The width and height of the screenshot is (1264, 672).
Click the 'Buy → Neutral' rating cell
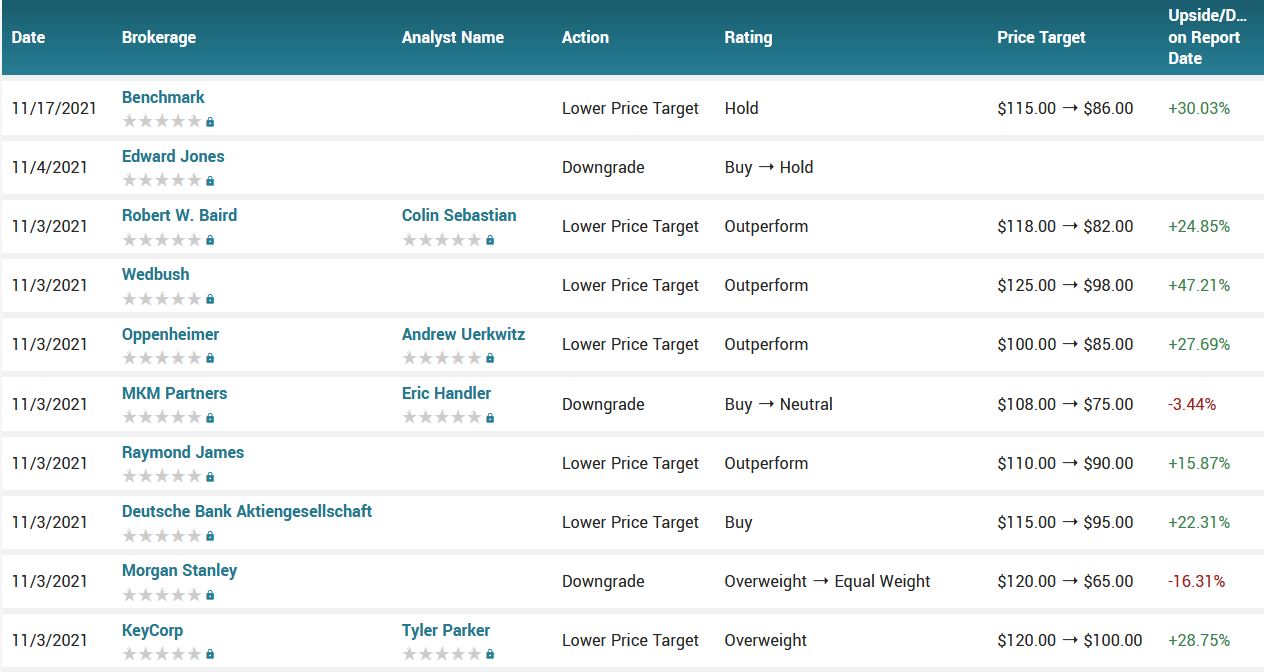pos(778,404)
